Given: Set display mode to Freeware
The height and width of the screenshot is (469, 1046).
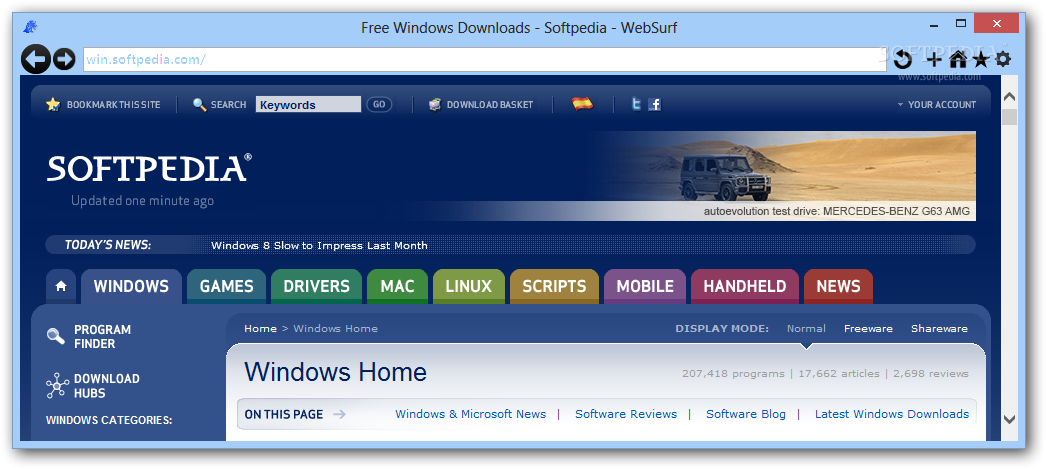Looking at the screenshot, I should point(868,328).
